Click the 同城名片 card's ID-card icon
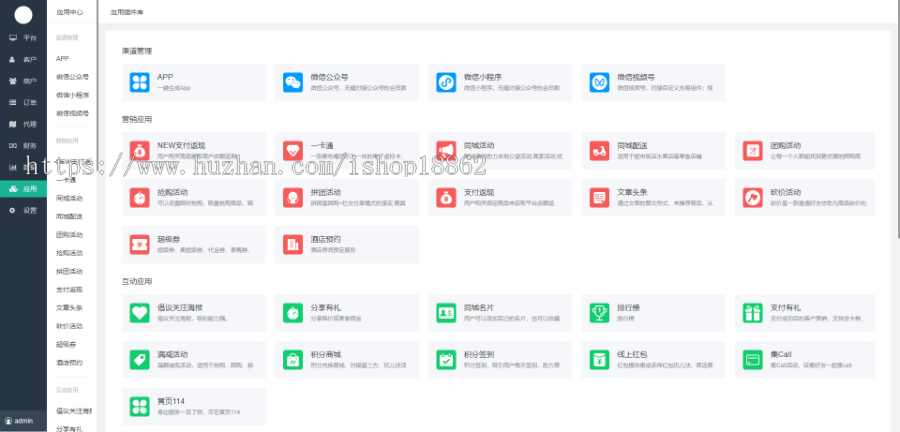 (x=446, y=313)
